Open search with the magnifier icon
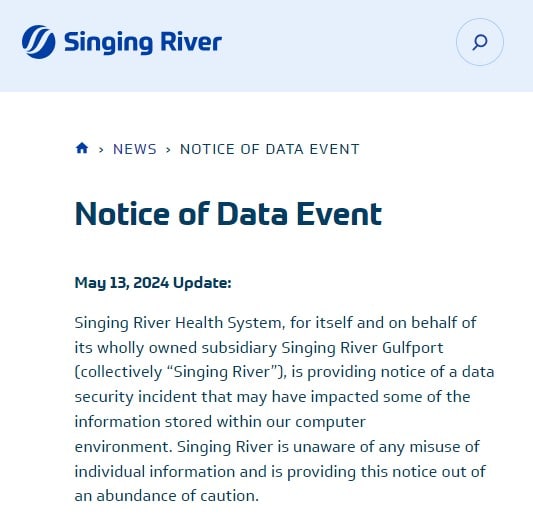The image size is (533, 520). (x=480, y=42)
